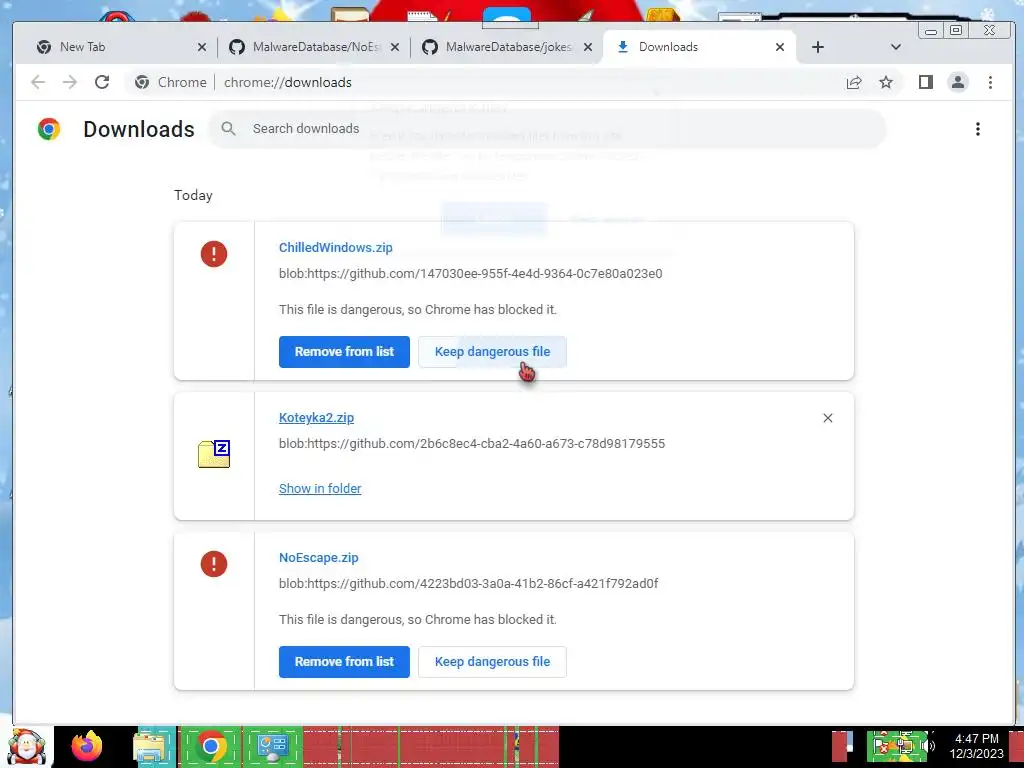The height and width of the screenshot is (768, 1024).
Task: Click the NoEscape.zip blob URL text
Action: tap(468, 584)
